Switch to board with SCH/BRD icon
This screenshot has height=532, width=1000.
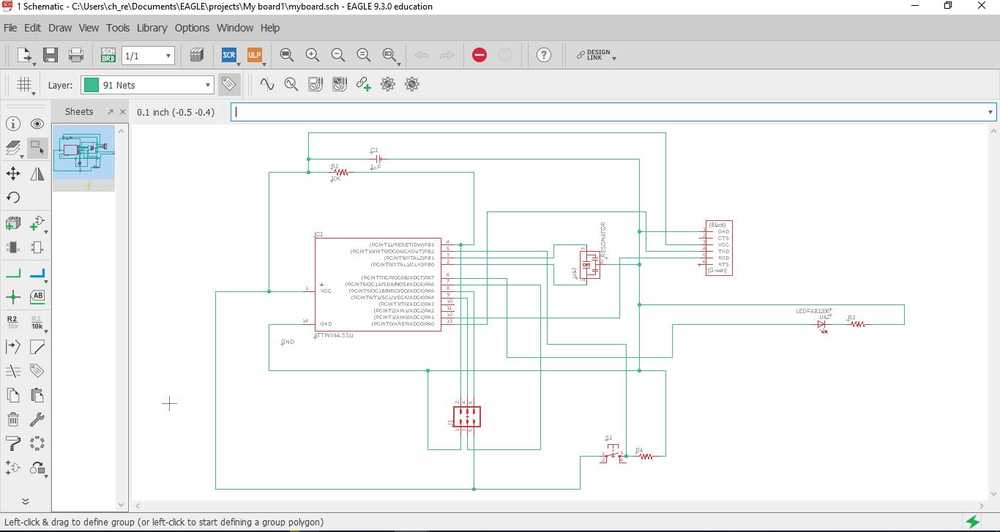pyautogui.click(x=108, y=55)
